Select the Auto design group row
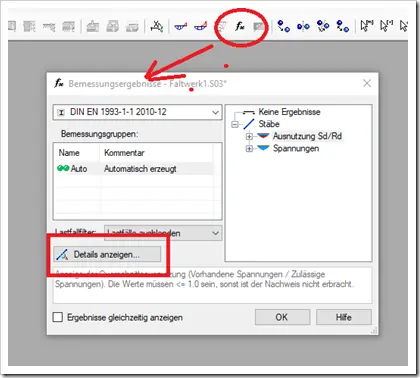The image size is (420, 378). pos(133,169)
